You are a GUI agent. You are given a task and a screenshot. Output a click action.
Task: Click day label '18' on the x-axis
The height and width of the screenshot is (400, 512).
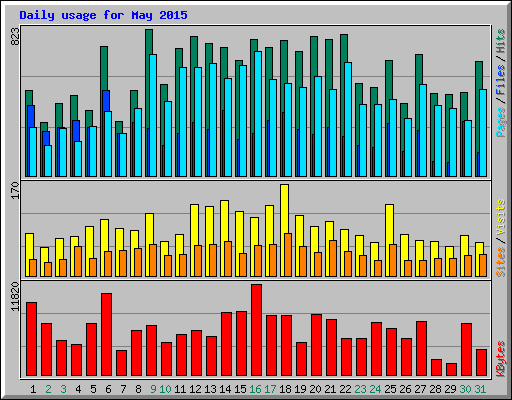click(x=285, y=389)
